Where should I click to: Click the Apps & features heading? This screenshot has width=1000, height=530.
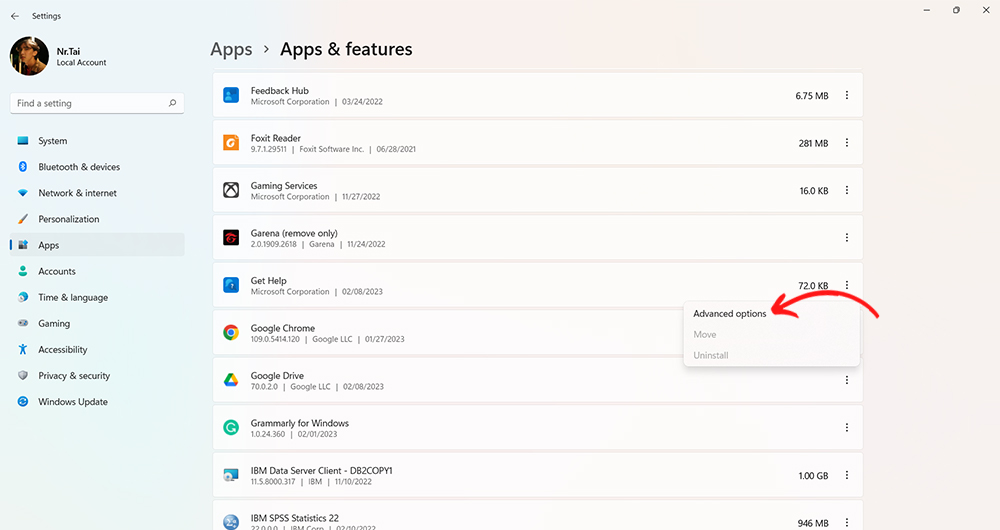point(346,49)
